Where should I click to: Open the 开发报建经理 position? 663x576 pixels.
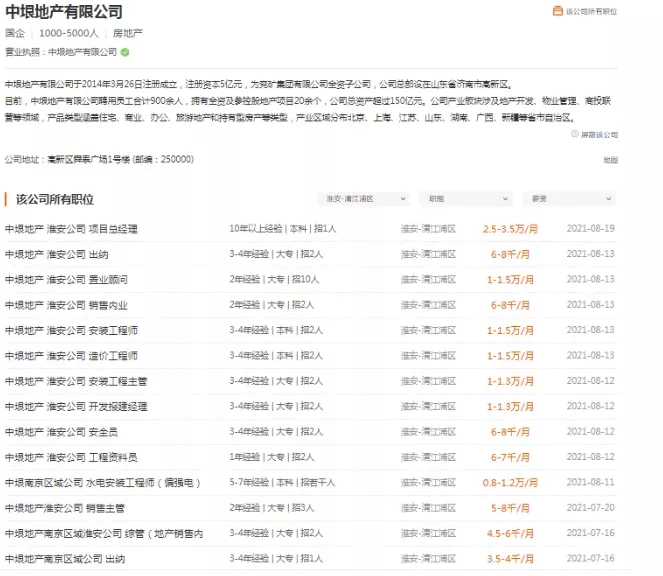[76, 406]
